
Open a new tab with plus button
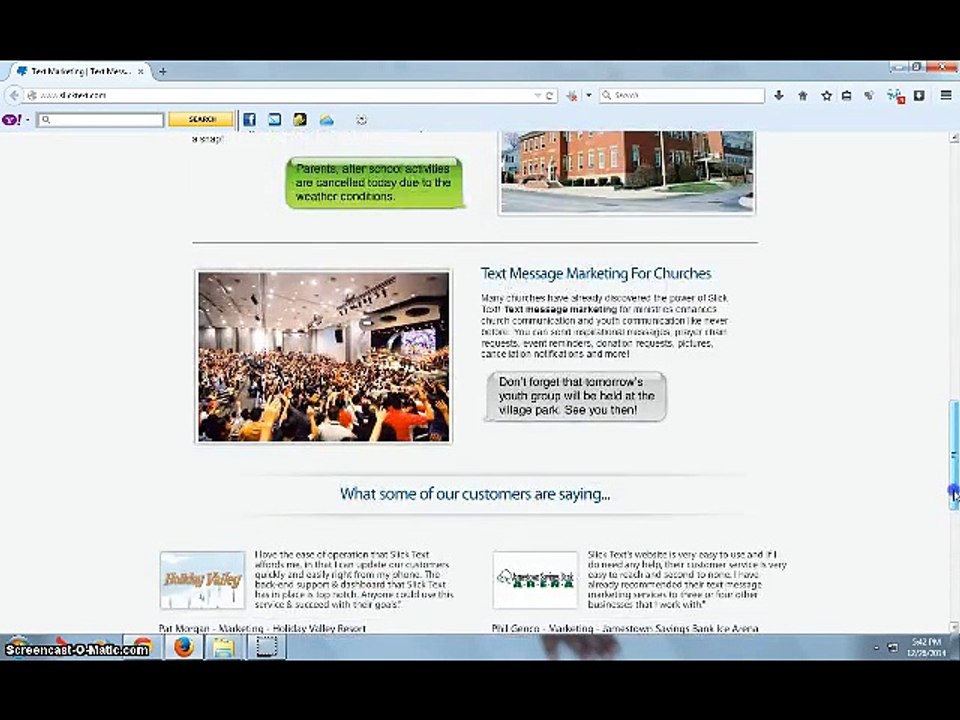[162, 72]
